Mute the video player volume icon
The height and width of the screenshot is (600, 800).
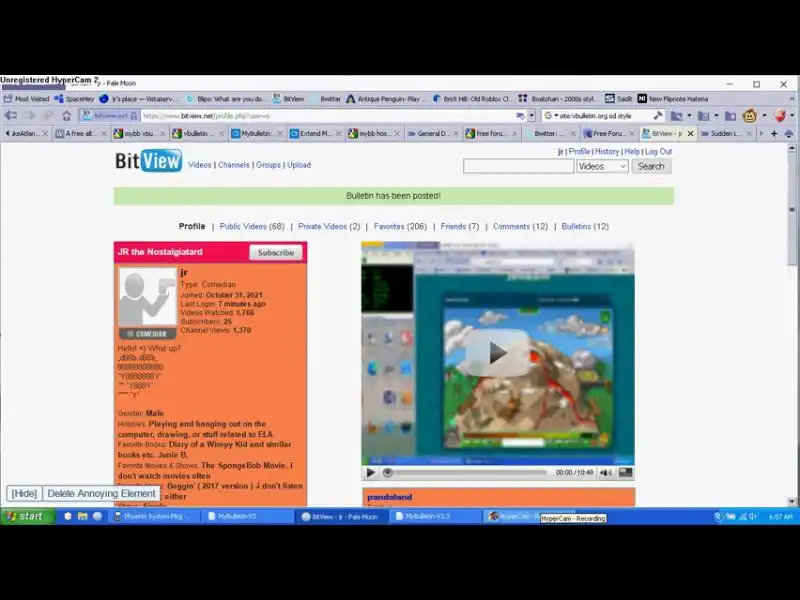(606, 473)
